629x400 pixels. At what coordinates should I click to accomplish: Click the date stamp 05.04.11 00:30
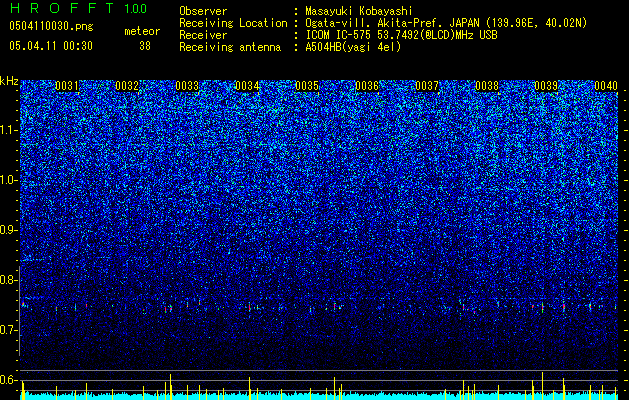click(51, 46)
